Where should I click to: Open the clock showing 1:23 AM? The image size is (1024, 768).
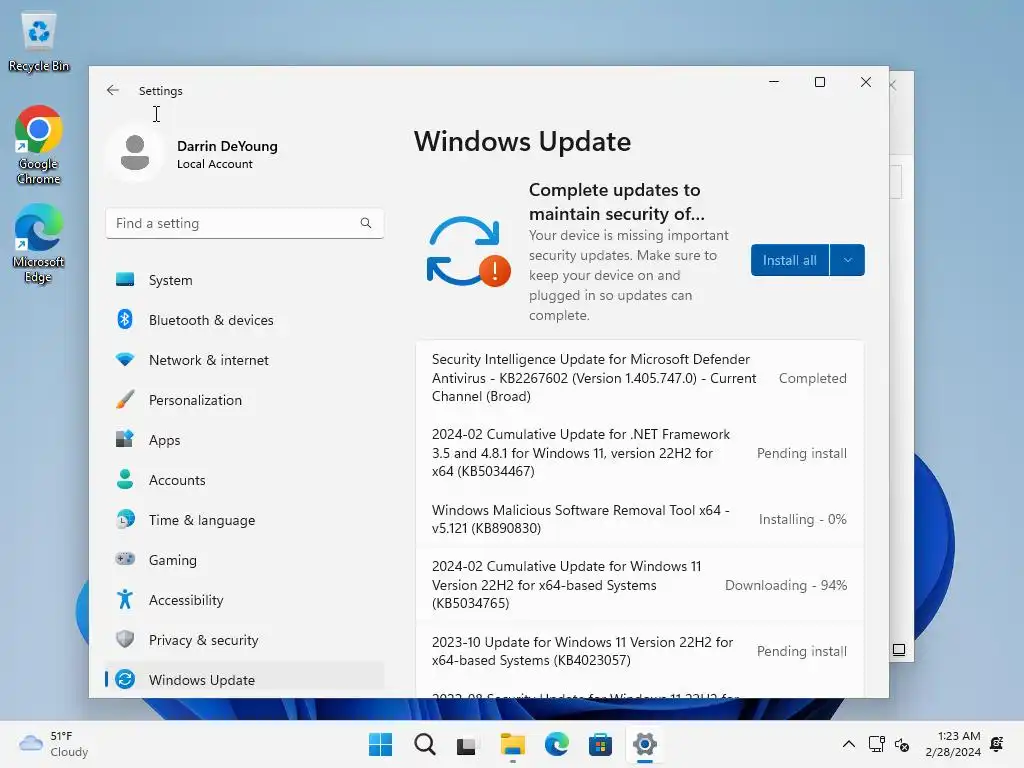tap(953, 744)
